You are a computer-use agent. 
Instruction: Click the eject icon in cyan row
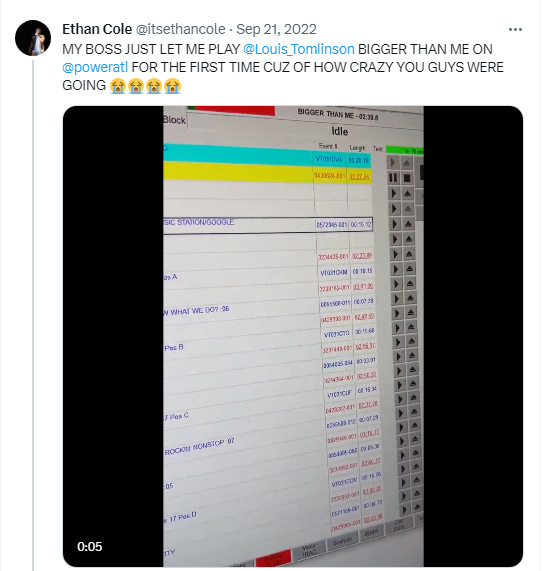coord(406,163)
